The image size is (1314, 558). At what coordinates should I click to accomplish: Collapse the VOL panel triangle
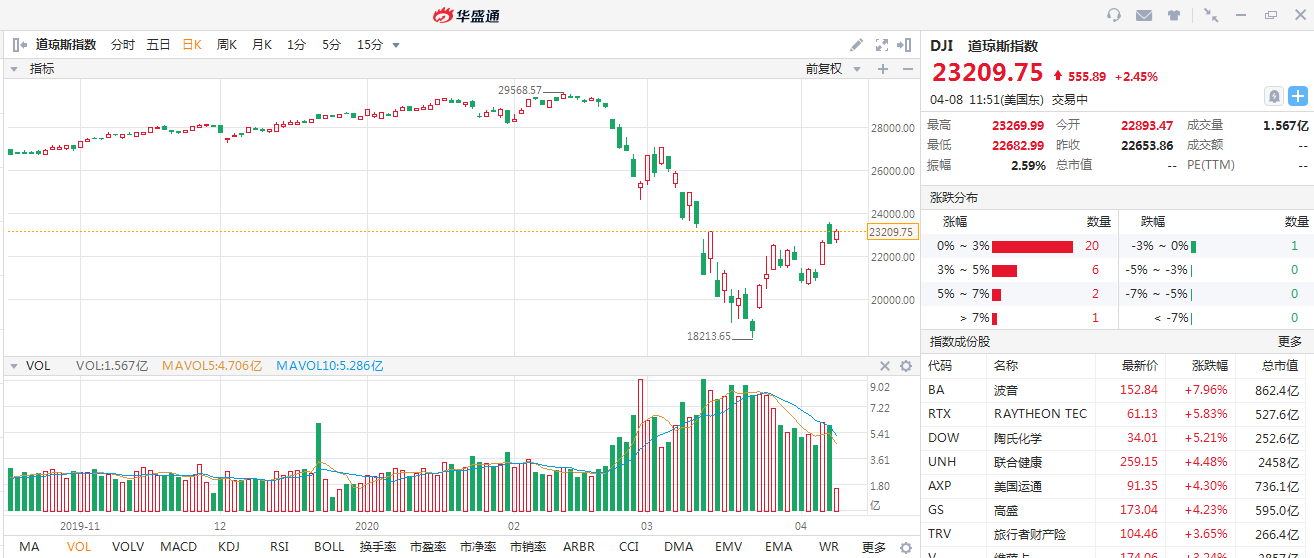tap(14, 366)
